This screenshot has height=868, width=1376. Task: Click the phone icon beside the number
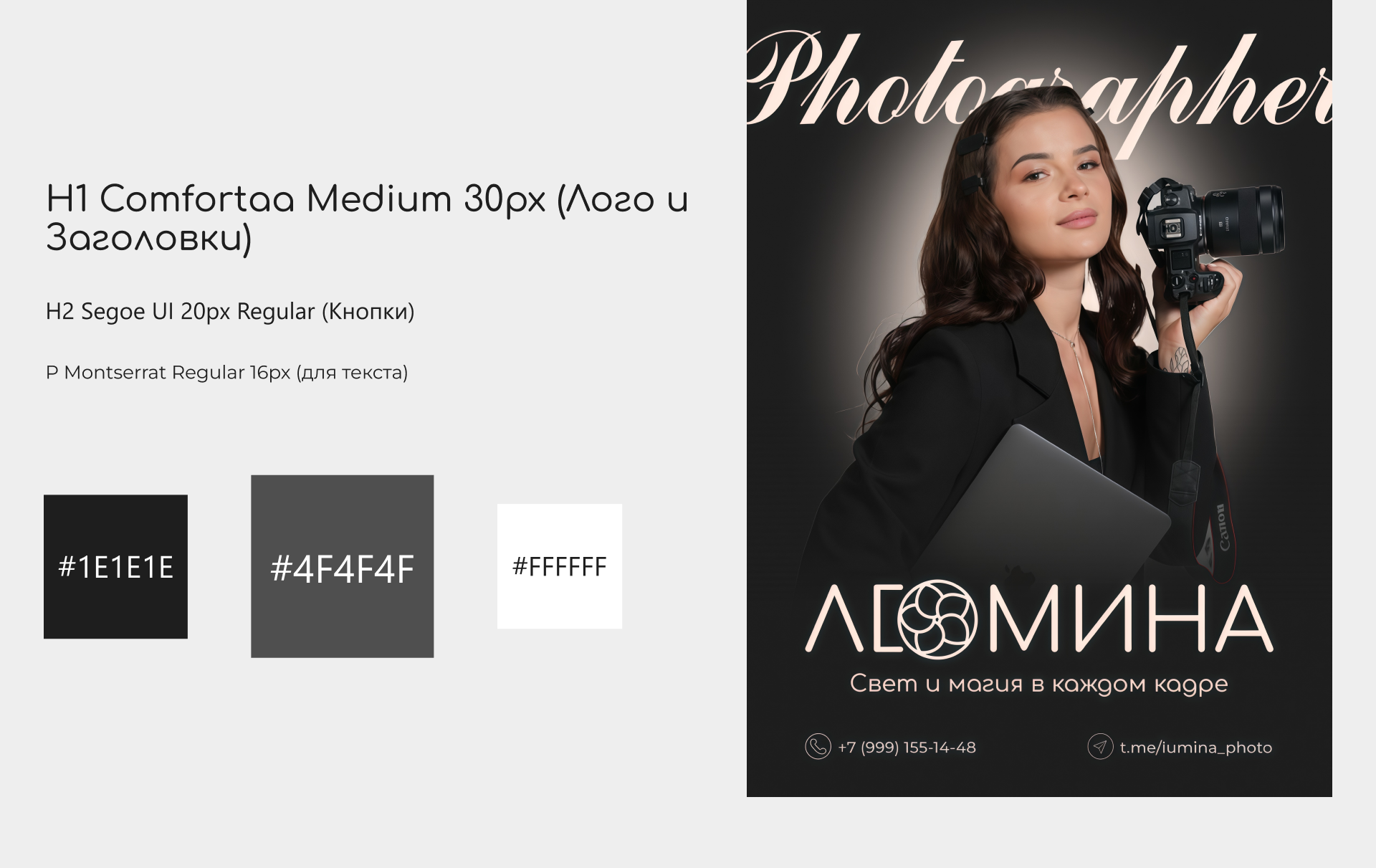point(818,746)
